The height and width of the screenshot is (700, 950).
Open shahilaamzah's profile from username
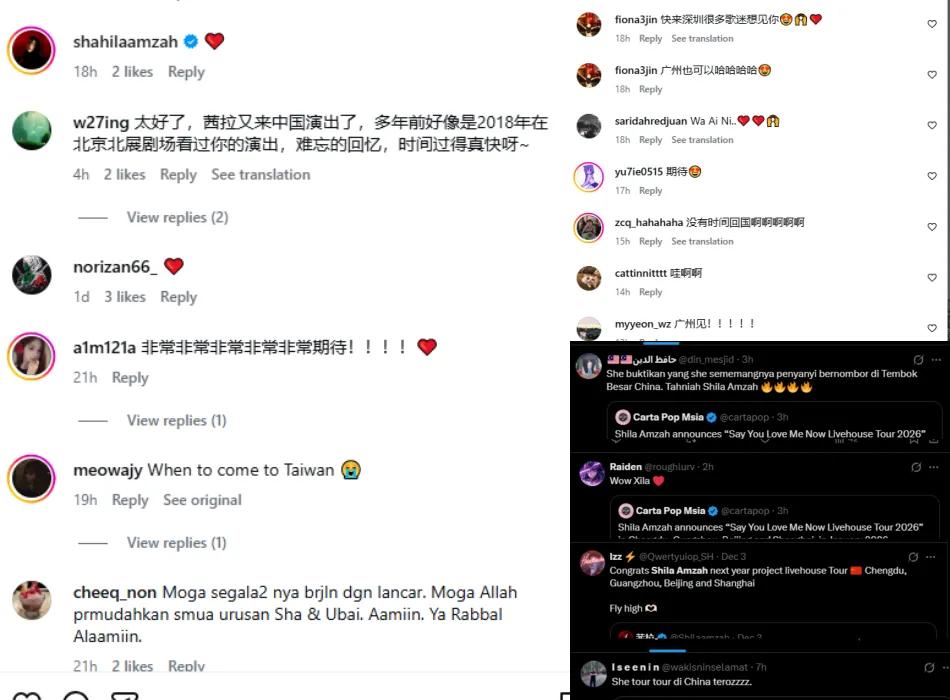[x=125, y=42]
